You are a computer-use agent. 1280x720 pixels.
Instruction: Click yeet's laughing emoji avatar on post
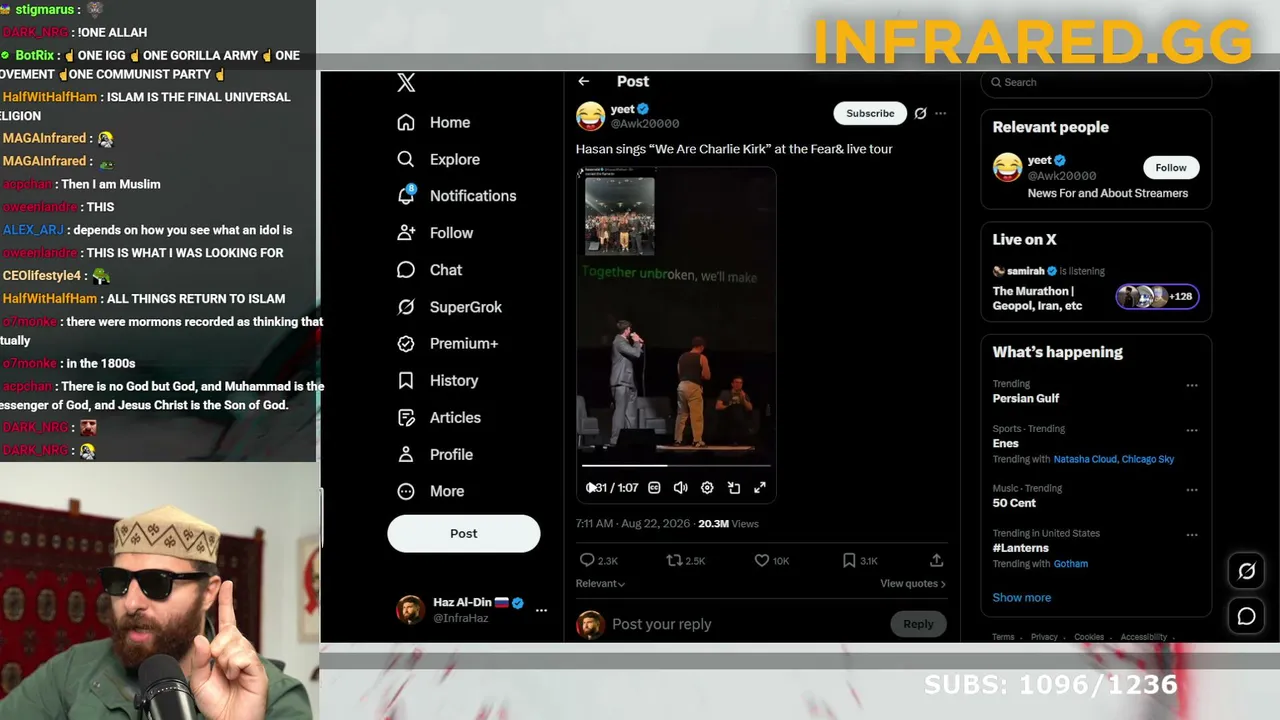tap(591, 116)
